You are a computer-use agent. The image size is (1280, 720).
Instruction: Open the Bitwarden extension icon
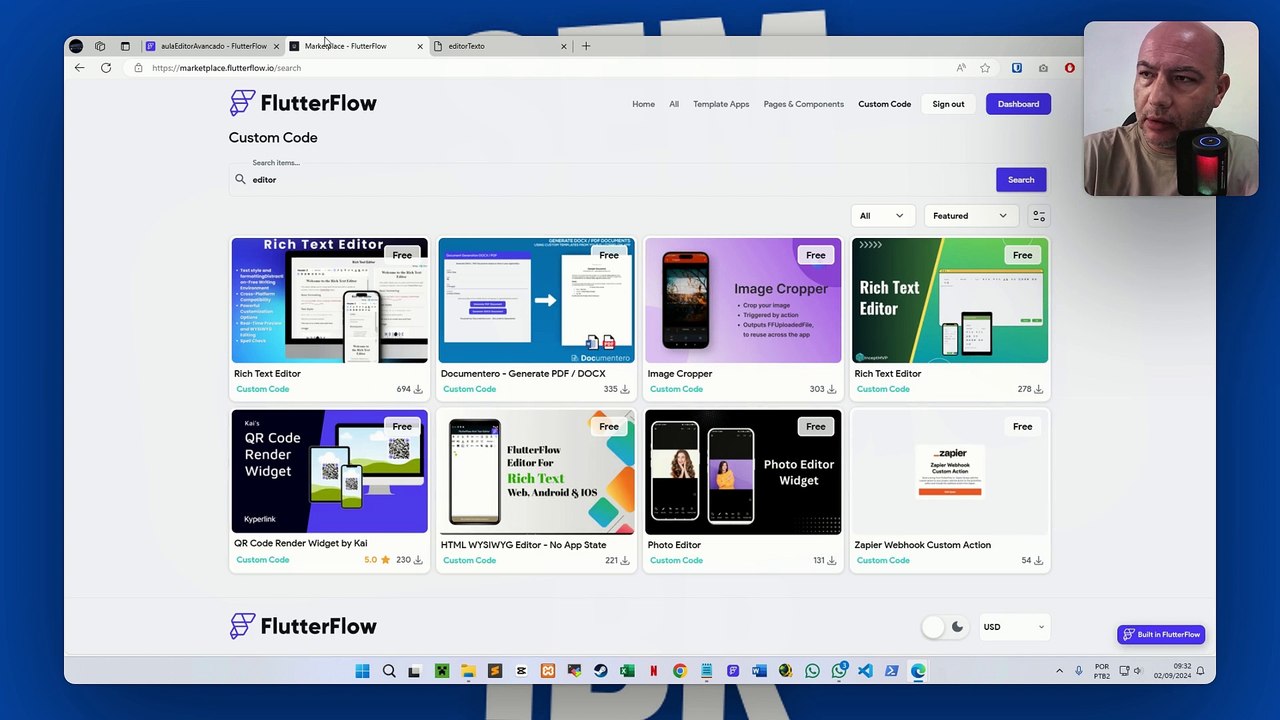click(x=1017, y=68)
